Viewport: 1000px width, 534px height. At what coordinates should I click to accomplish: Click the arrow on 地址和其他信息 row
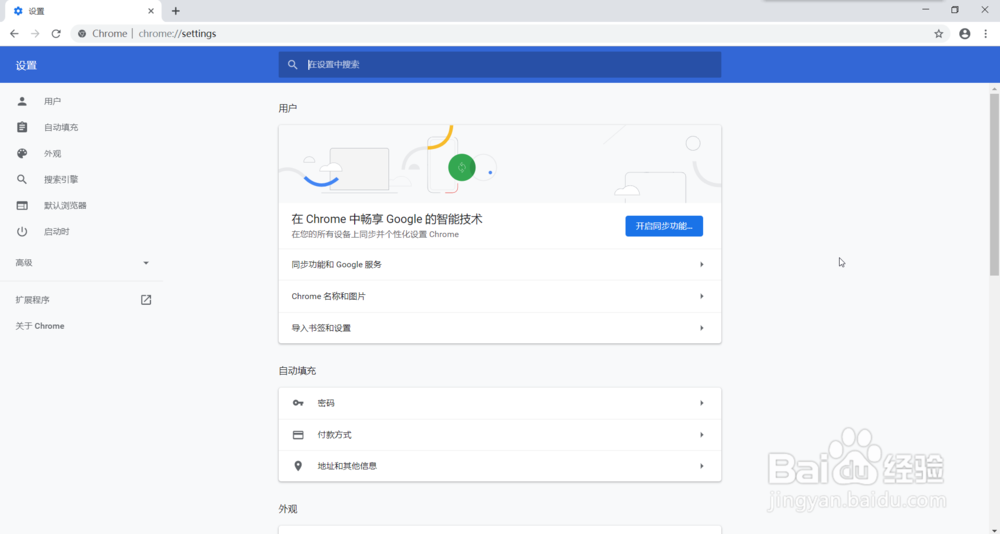tap(702, 466)
